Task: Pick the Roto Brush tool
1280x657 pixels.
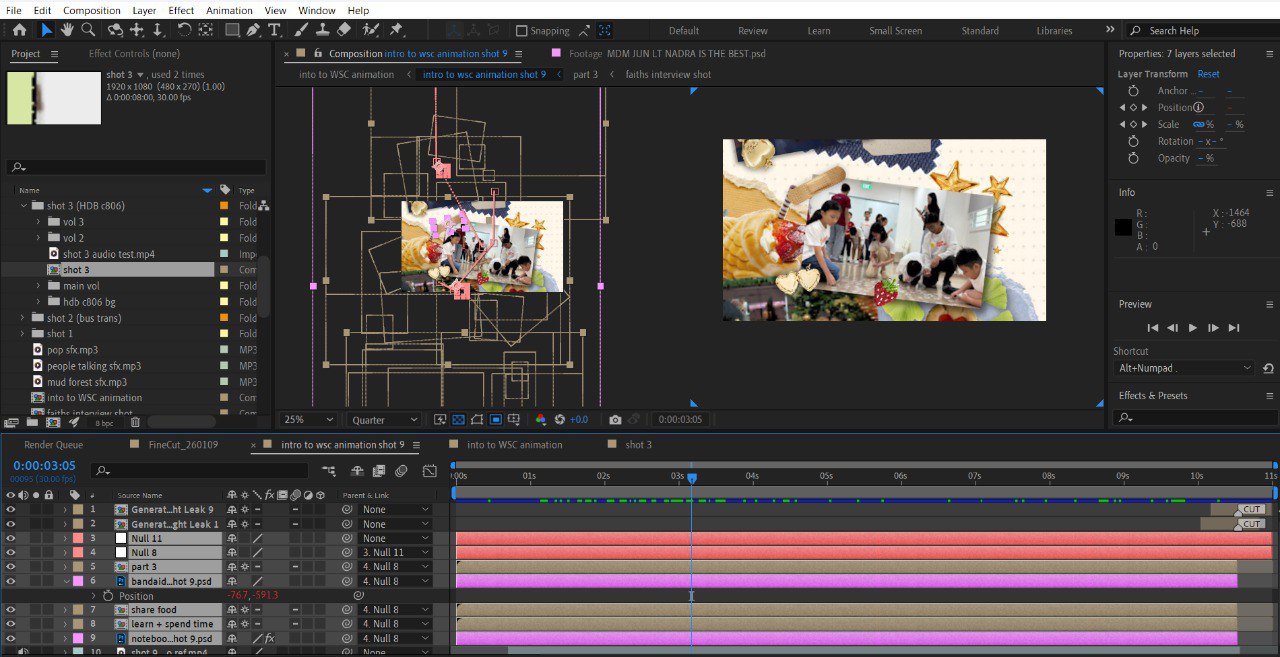Action: (369, 31)
